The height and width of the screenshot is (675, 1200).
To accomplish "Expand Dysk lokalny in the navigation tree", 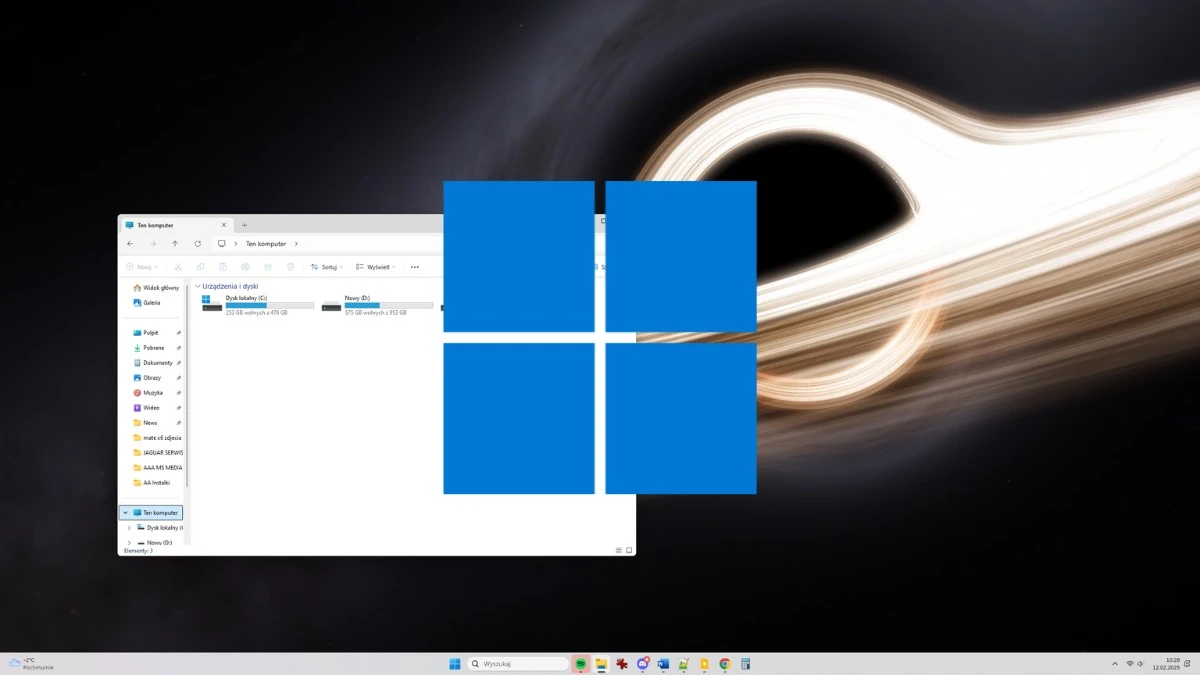I will pos(129,527).
